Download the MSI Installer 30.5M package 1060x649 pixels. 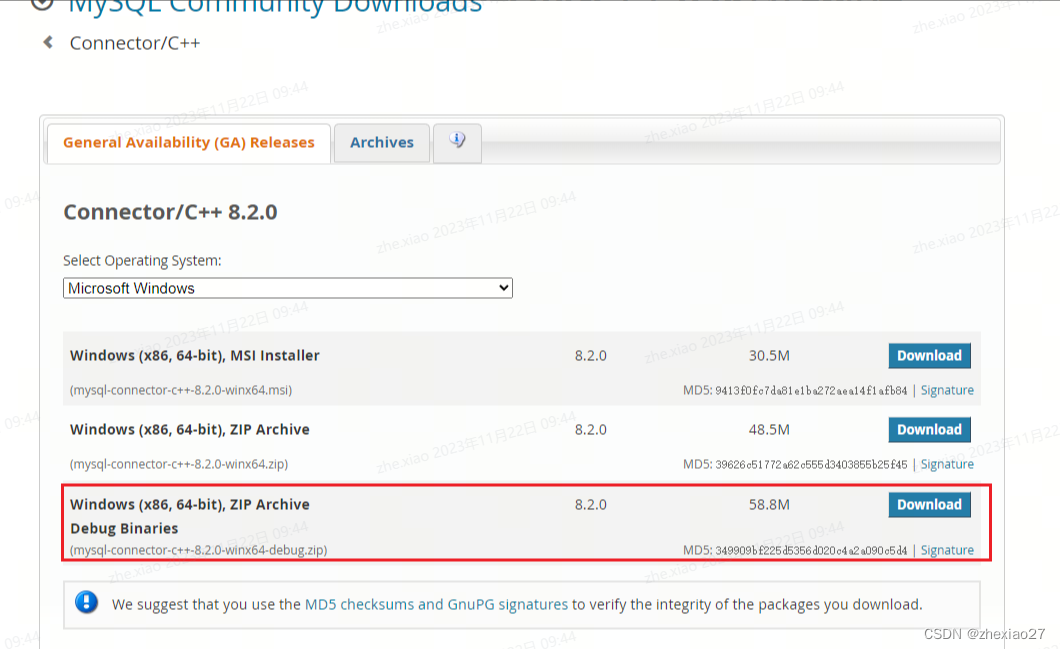929,356
